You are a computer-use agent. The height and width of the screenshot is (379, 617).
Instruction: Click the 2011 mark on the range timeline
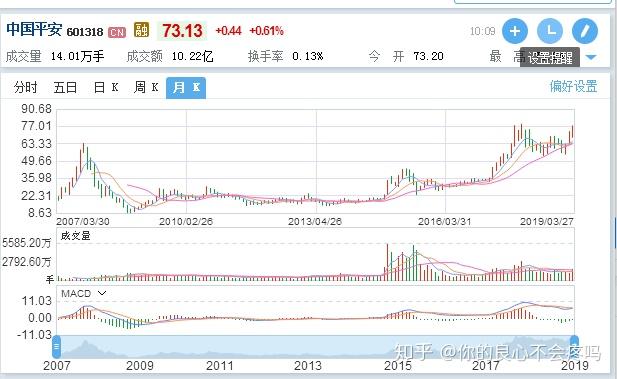pos(220,366)
